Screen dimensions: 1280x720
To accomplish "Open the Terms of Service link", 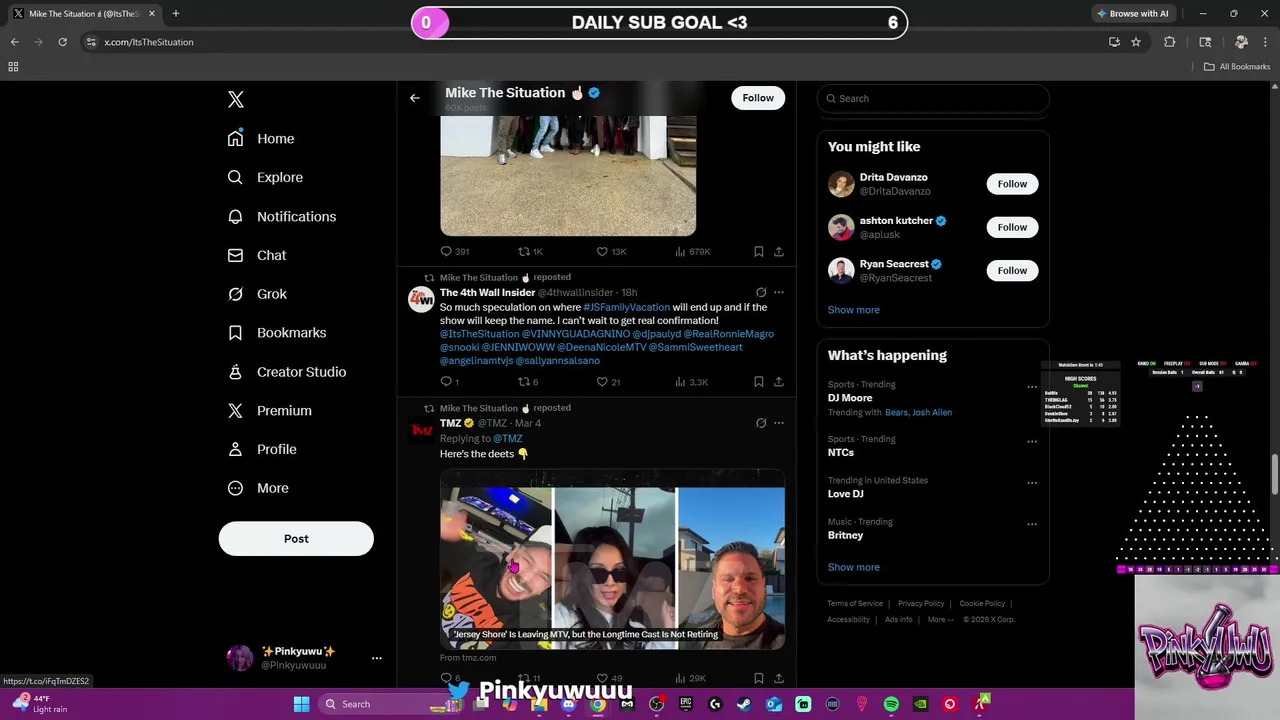I will pyautogui.click(x=855, y=604).
